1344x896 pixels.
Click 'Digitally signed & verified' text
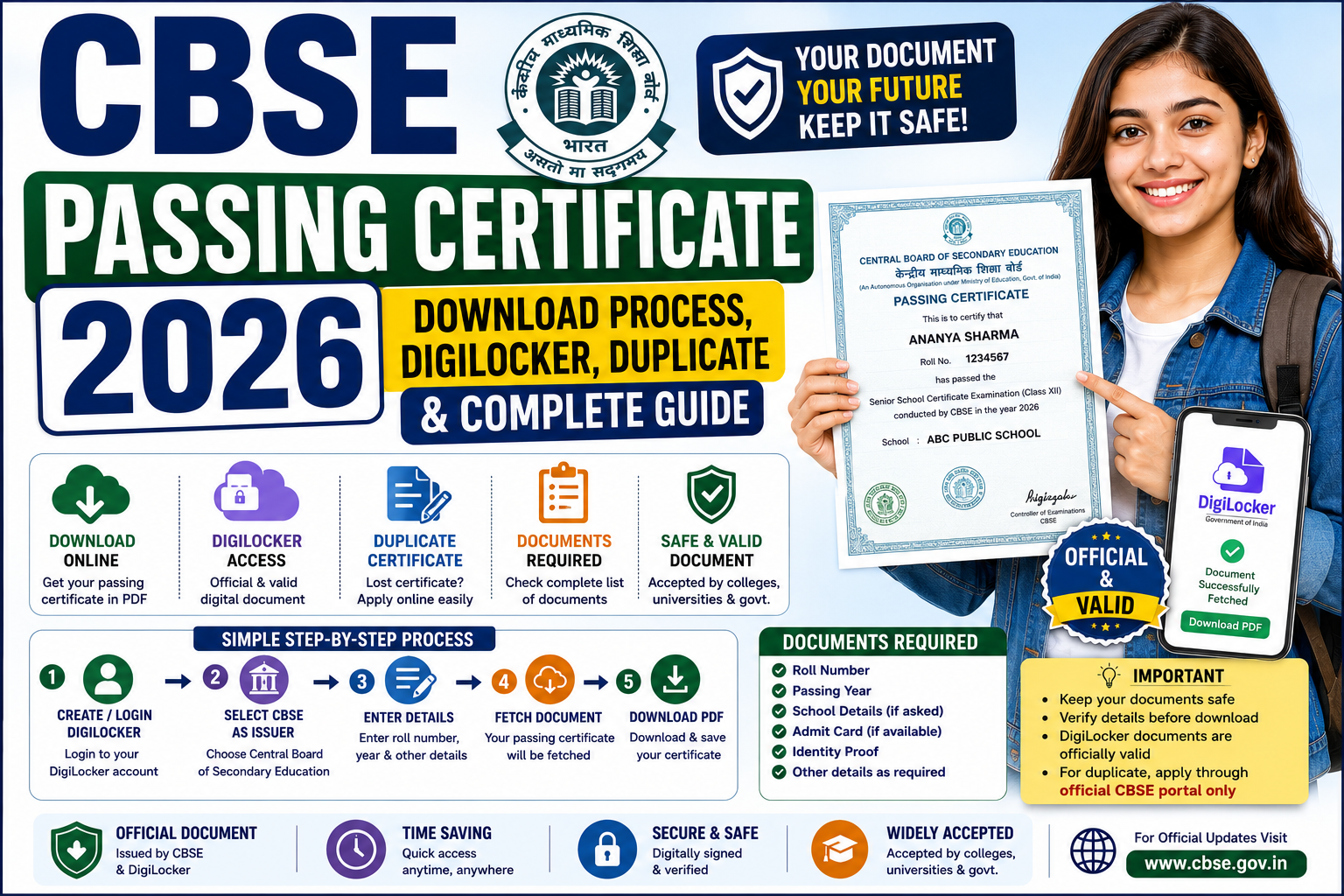click(x=696, y=861)
